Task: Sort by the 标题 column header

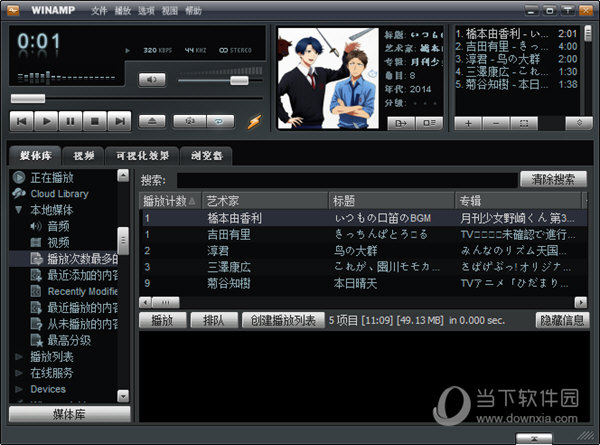Action: [x=391, y=200]
